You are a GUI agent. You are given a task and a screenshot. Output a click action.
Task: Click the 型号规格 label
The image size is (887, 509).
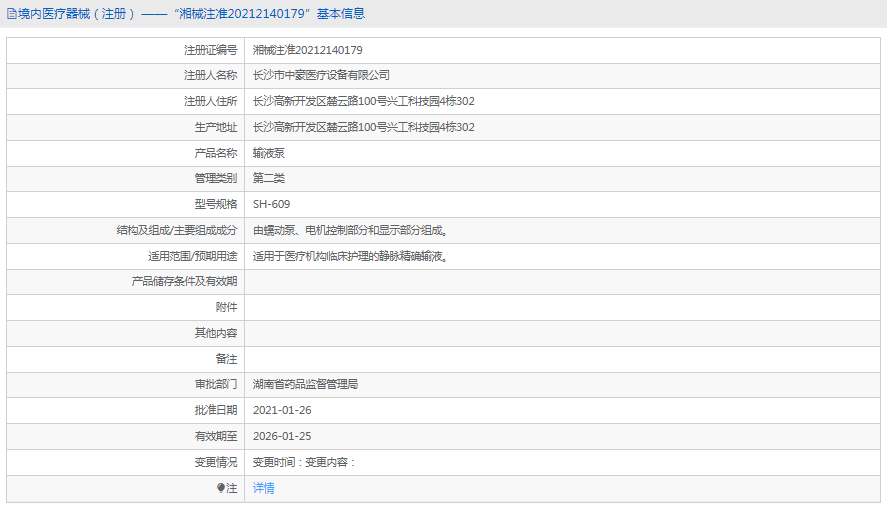(x=216, y=204)
